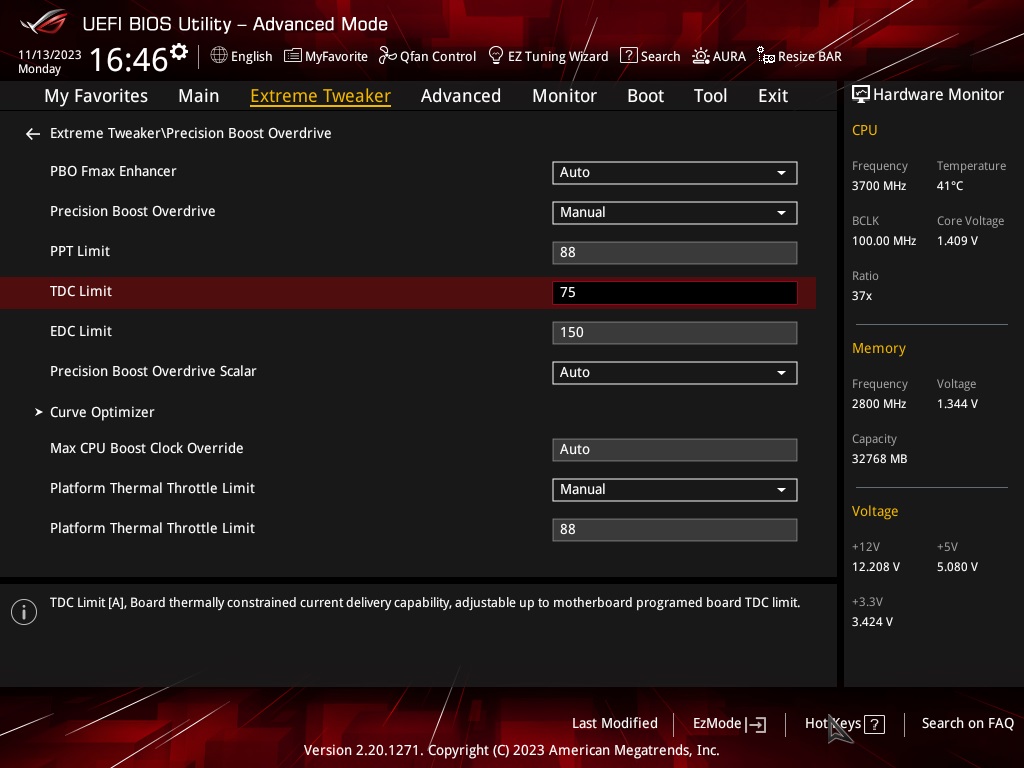The width and height of the screenshot is (1024, 768).
Task: Click the Qfan Control fan icon
Action: (387, 56)
